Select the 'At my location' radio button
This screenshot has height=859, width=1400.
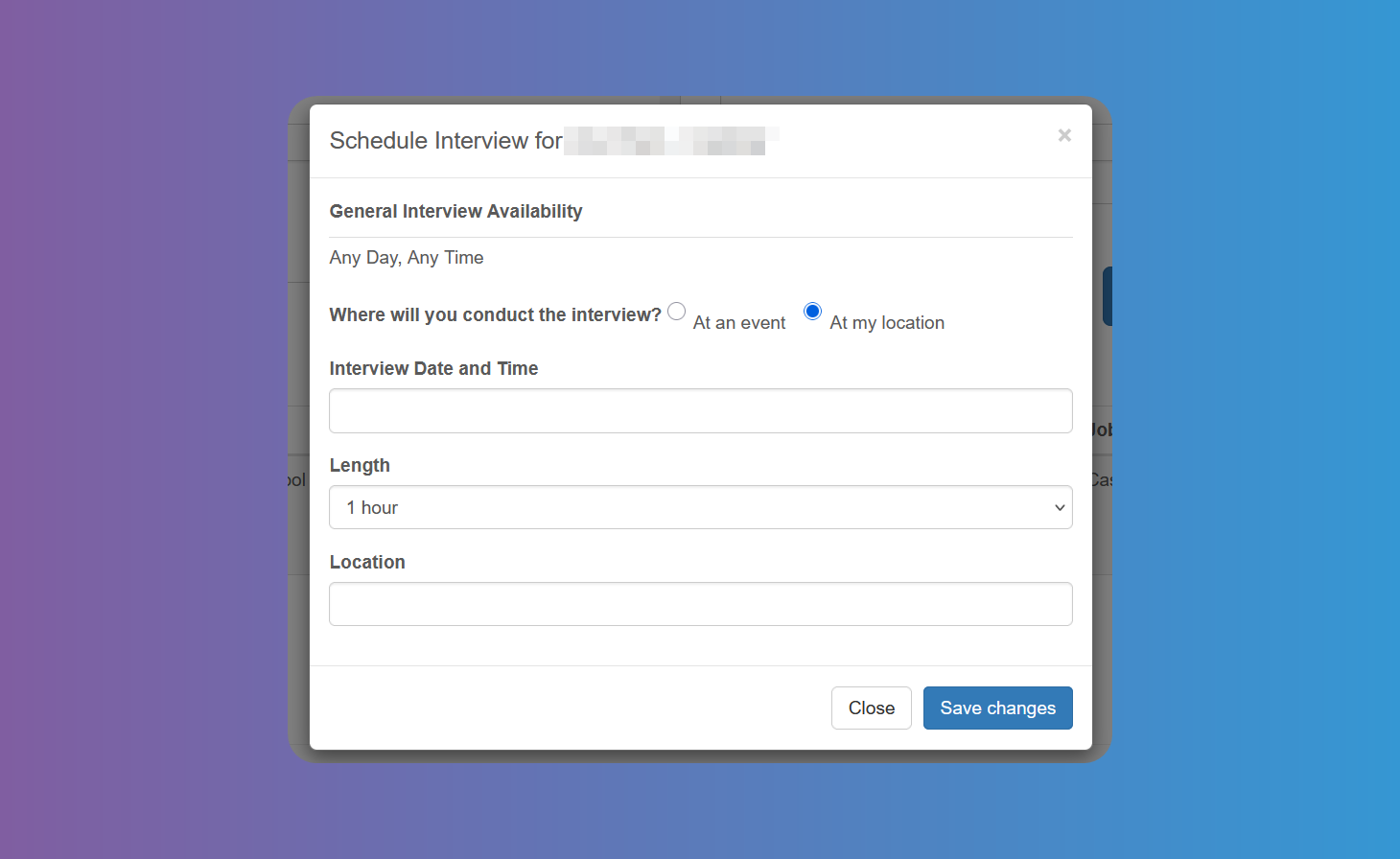[x=812, y=311]
